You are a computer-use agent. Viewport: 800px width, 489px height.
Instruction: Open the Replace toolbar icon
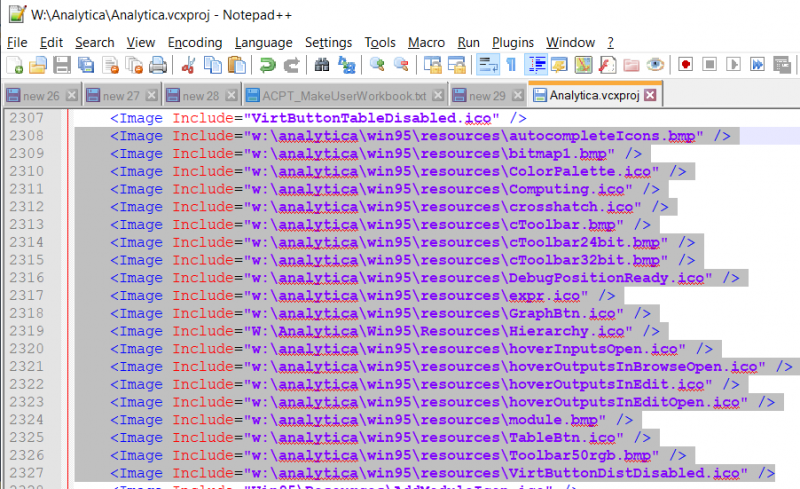(346, 65)
